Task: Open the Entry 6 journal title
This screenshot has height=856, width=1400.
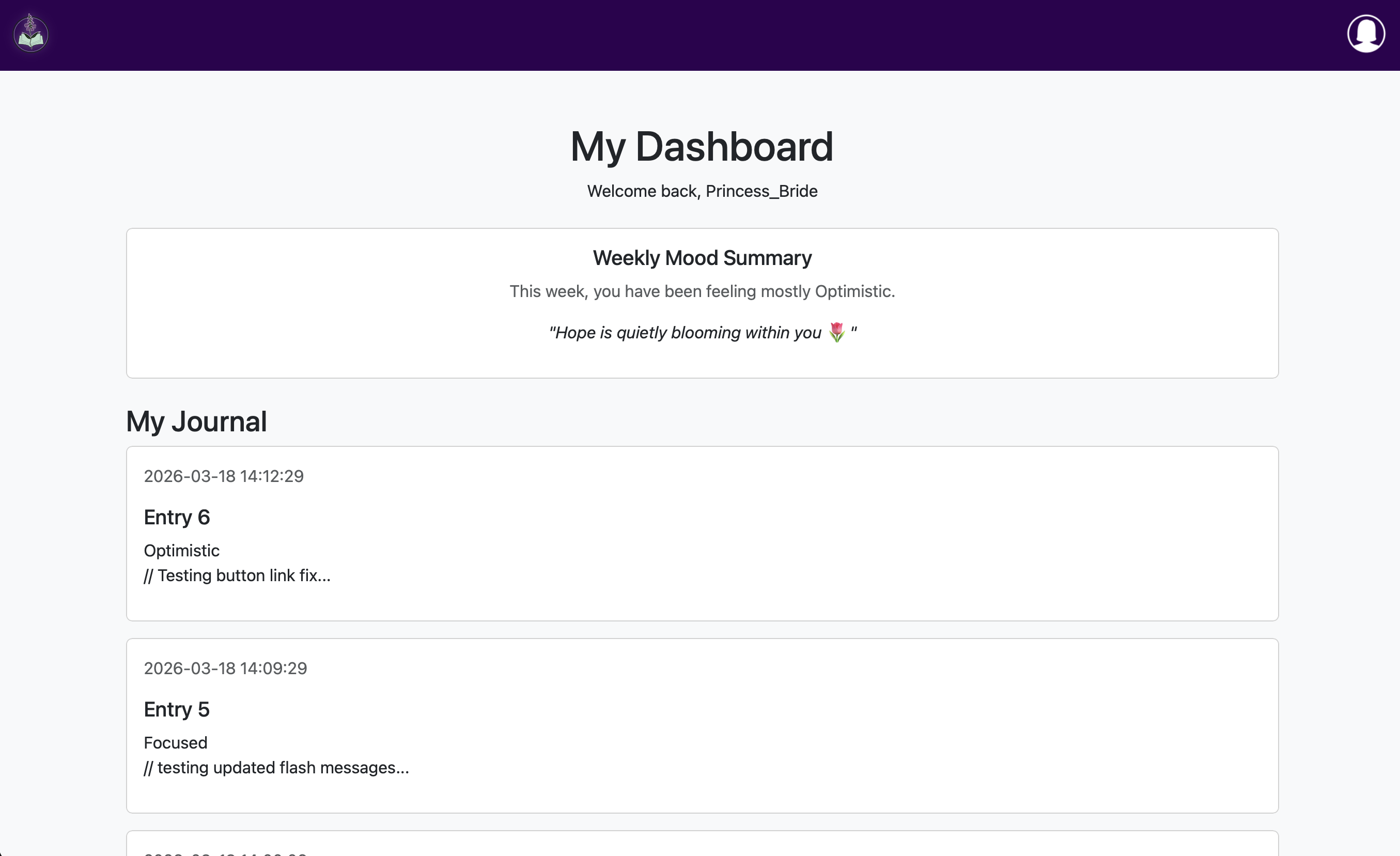Action: click(177, 517)
